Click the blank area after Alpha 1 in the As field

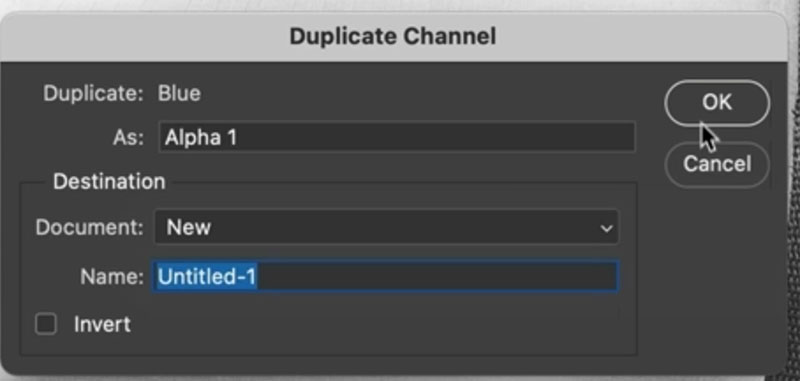tap(436, 137)
